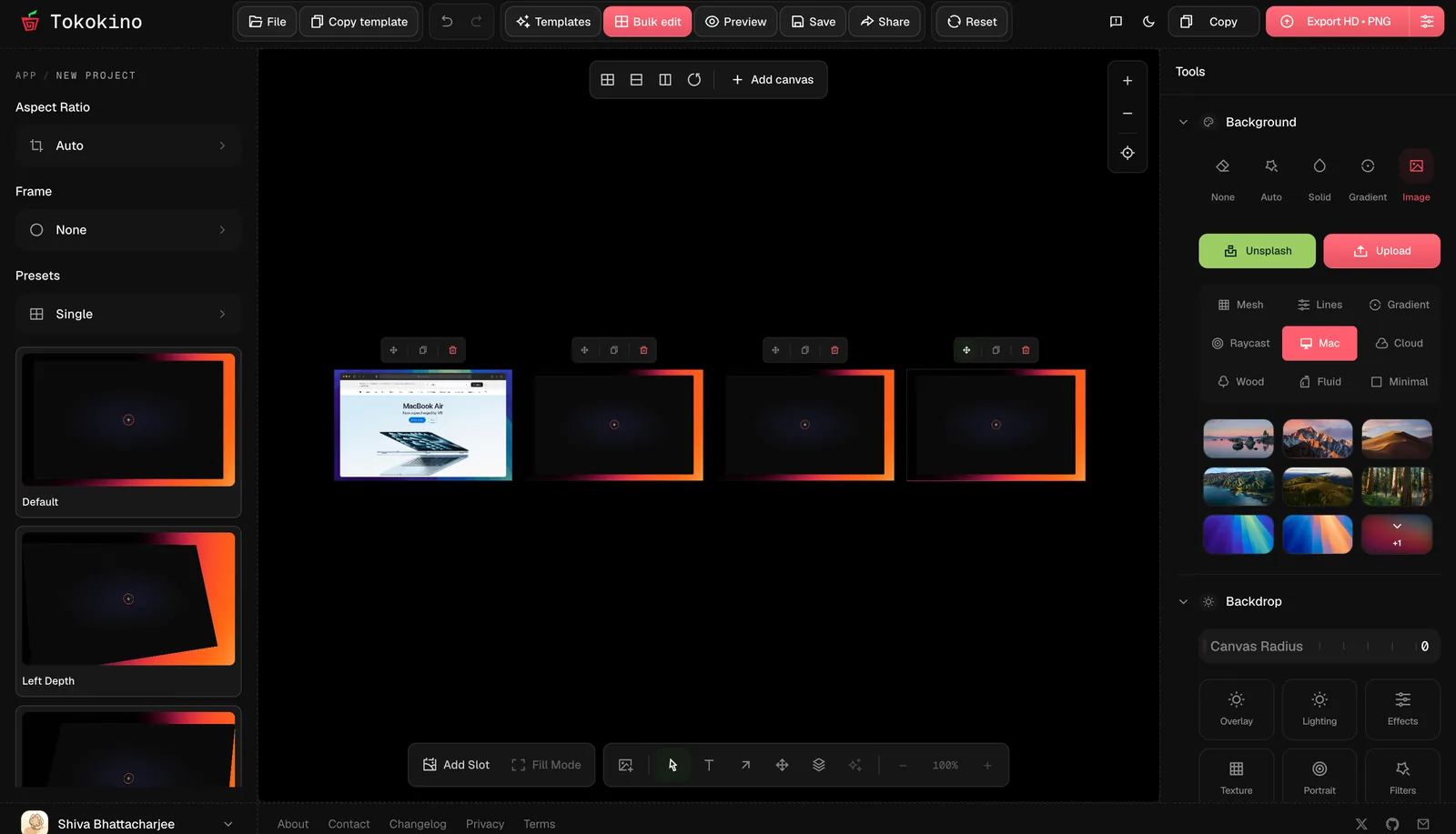Click the rotate layout icon above canvas

(x=694, y=80)
